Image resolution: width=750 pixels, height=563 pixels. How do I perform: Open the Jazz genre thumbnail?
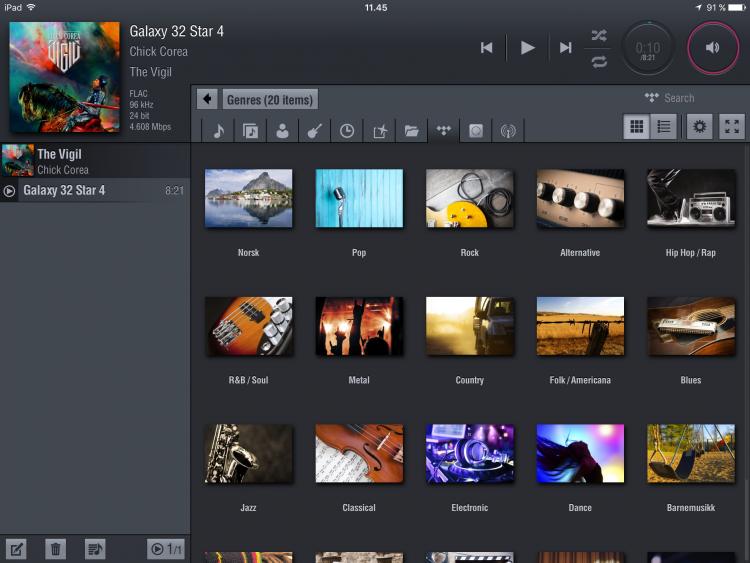tap(249, 454)
